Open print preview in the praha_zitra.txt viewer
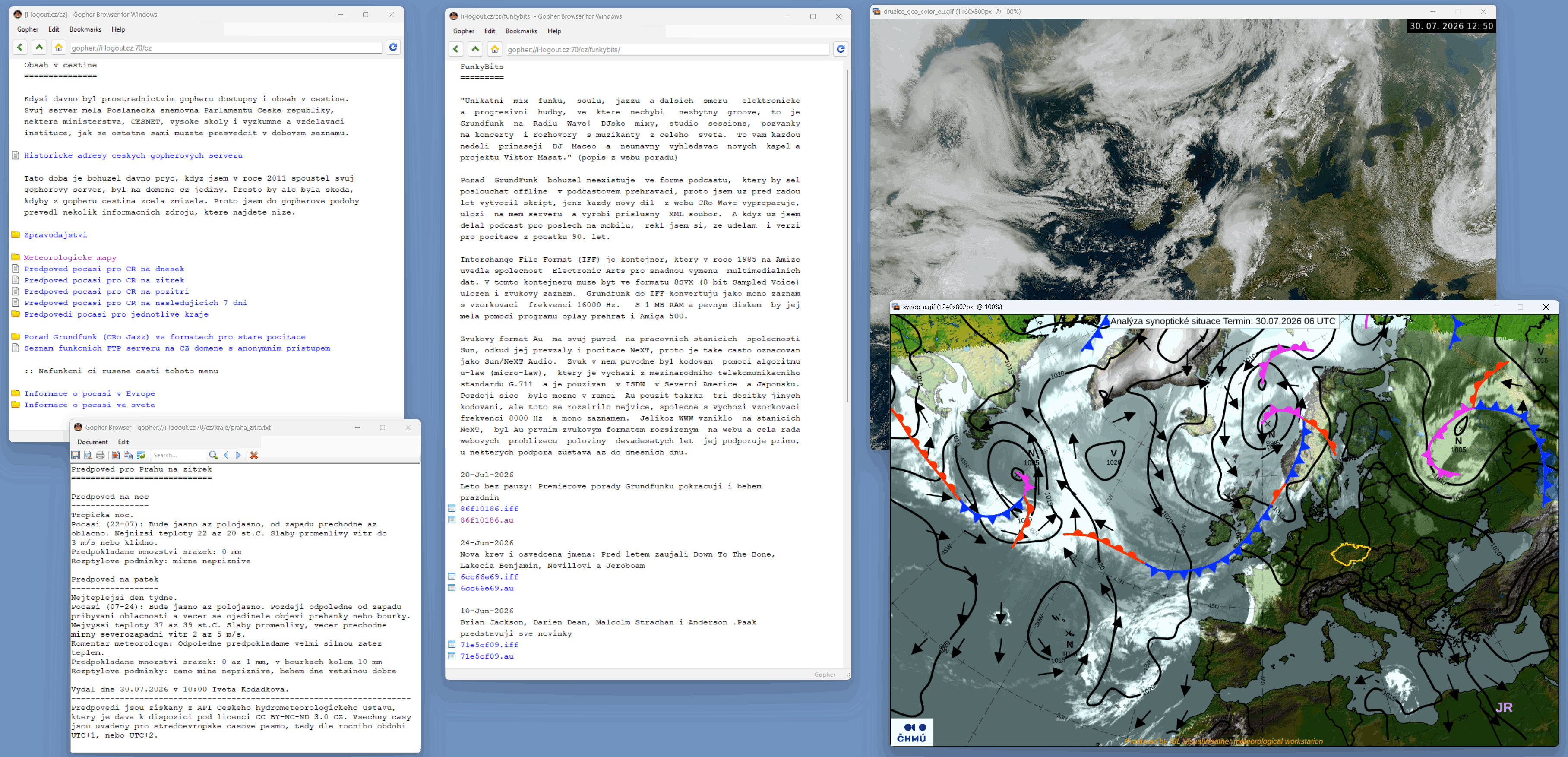Image resolution: width=1568 pixels, height=757 pixels. (88, 456)
